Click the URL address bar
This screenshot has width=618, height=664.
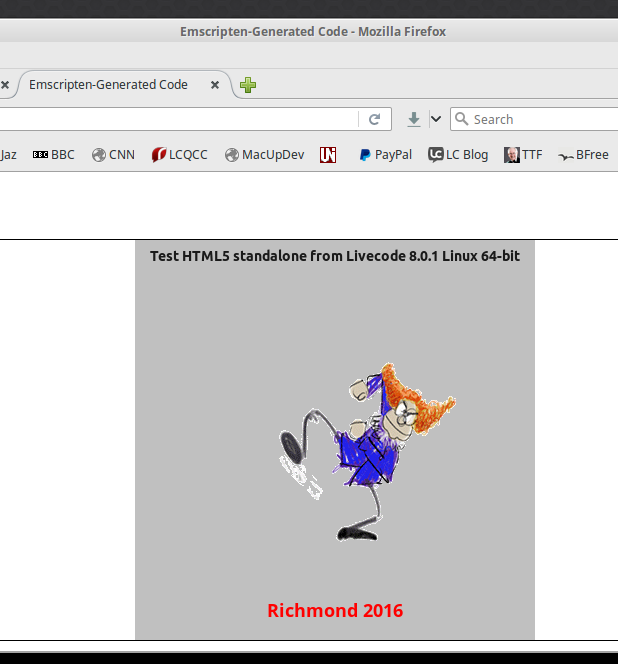tap(180, 119)
